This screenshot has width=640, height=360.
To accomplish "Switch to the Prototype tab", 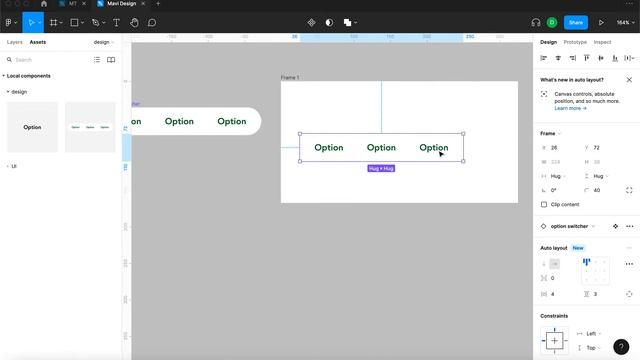I will (575, 42).
